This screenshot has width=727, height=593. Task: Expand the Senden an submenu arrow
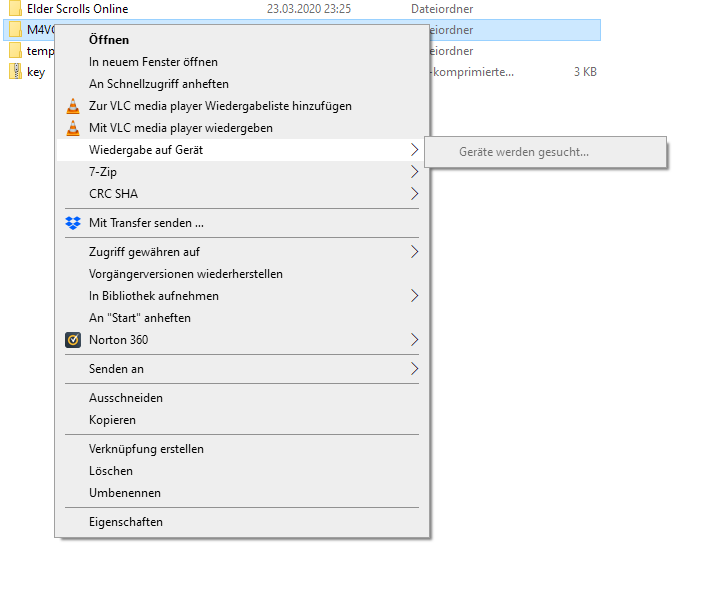[x=415, y=369]
